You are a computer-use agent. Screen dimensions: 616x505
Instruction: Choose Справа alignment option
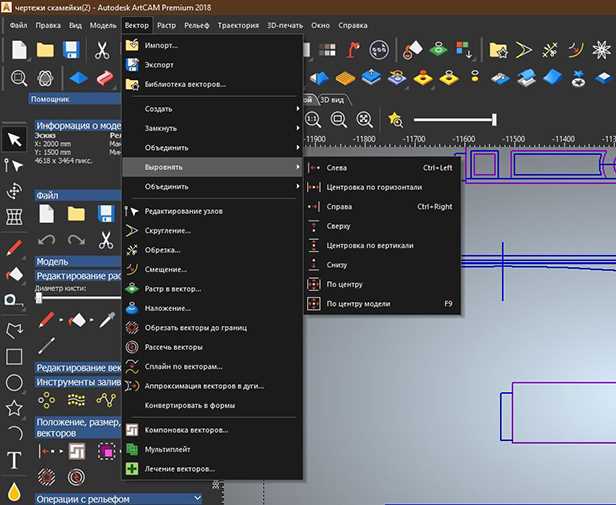point(382,207)
